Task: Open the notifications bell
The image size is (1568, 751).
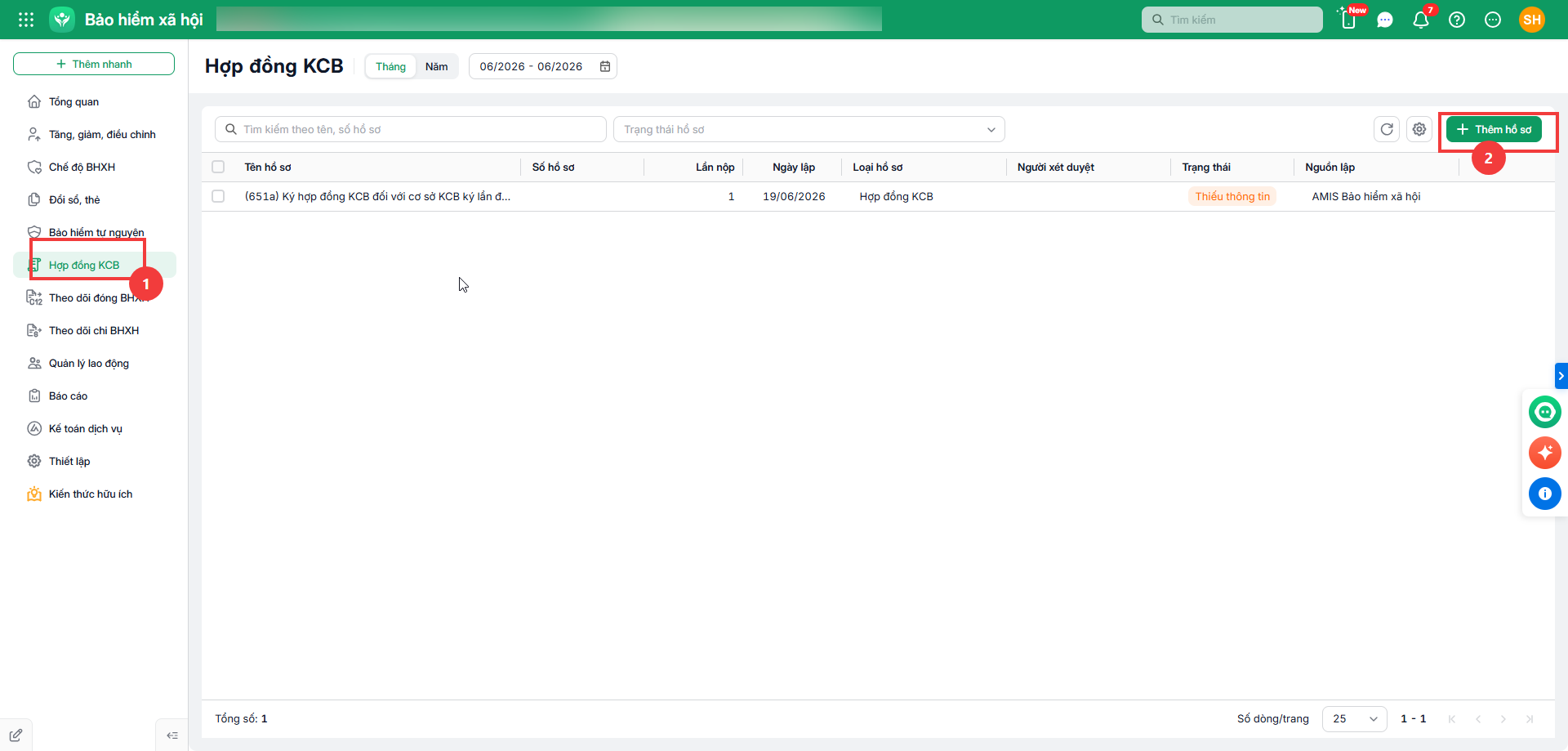Action: 1421,20
